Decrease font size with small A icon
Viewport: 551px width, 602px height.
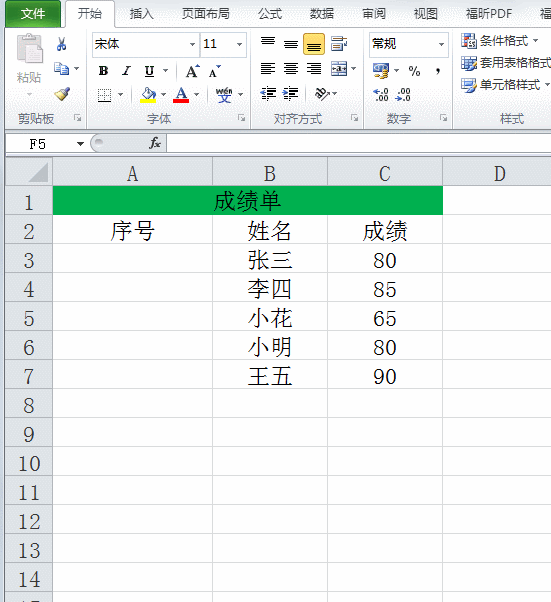pos(215,71)
